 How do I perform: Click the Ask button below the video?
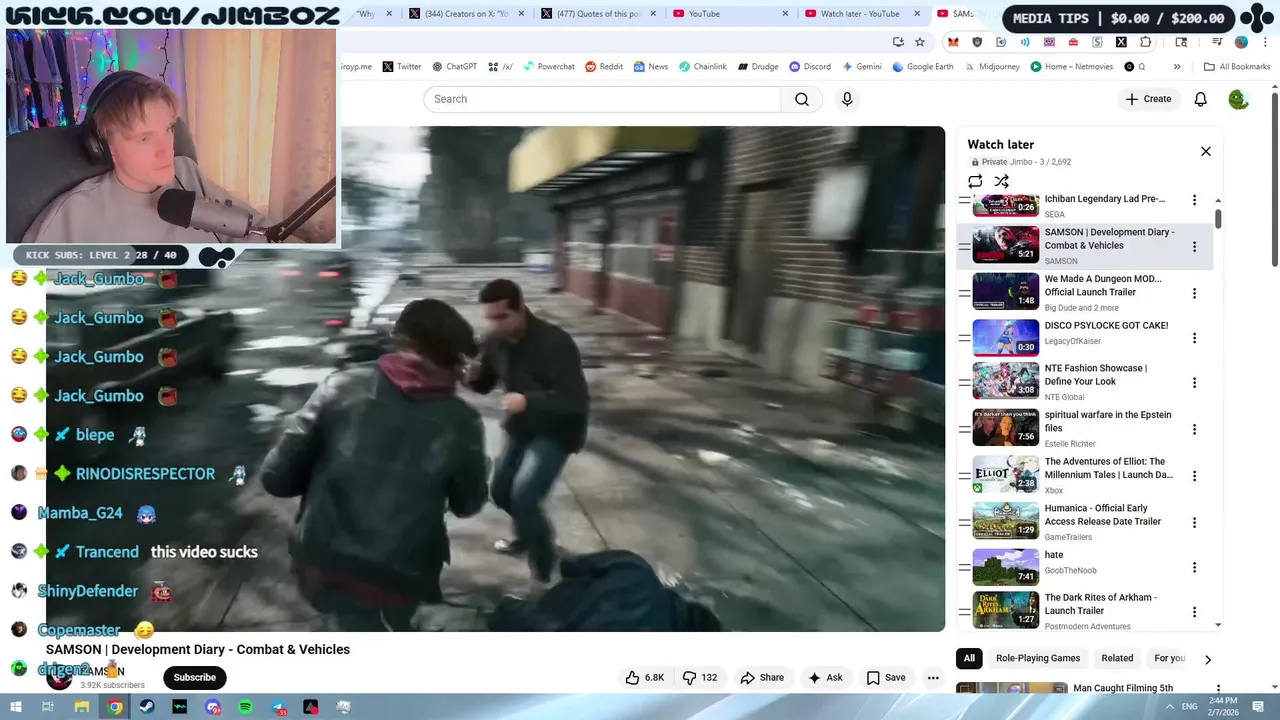[825, 677]
